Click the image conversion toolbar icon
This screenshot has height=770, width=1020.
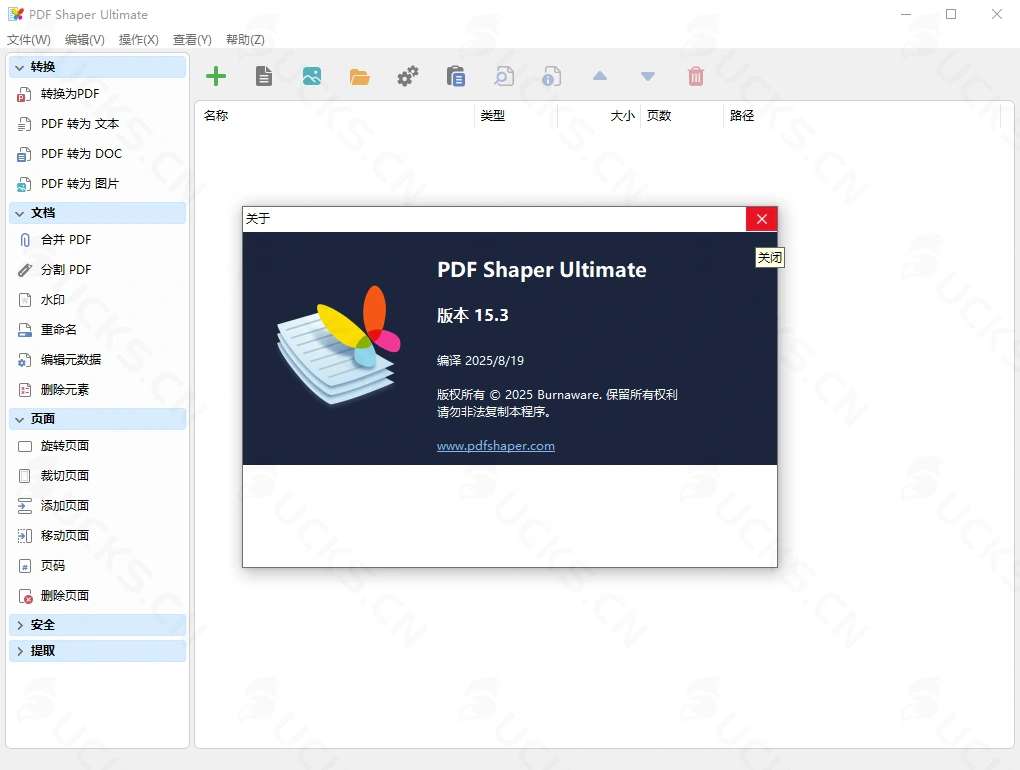(x=312, y=75)
